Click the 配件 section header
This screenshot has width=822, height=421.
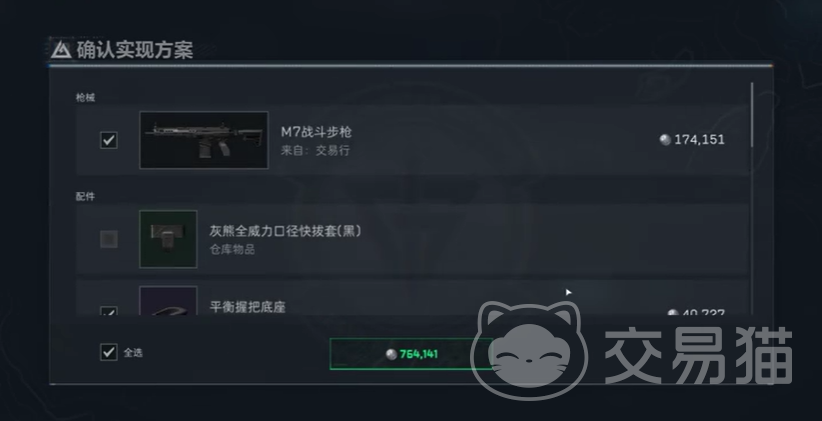tap(85, 197)
